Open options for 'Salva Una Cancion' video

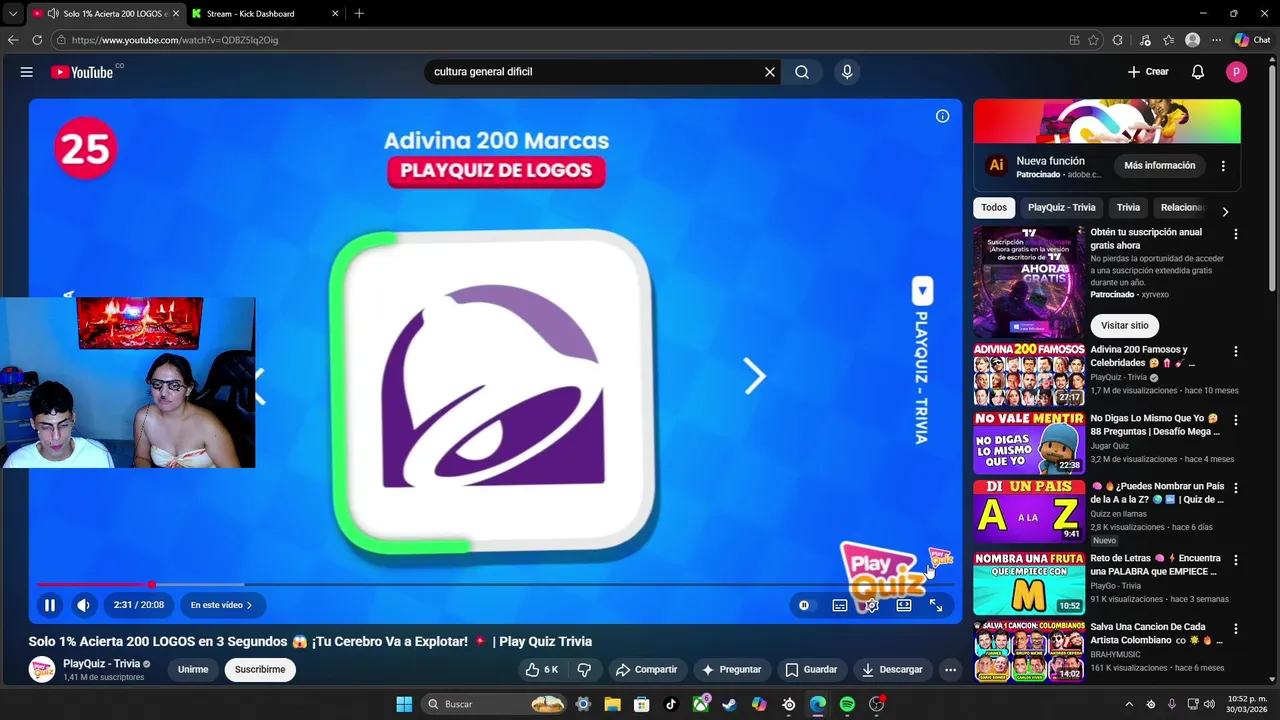[x=1235, y=629]
